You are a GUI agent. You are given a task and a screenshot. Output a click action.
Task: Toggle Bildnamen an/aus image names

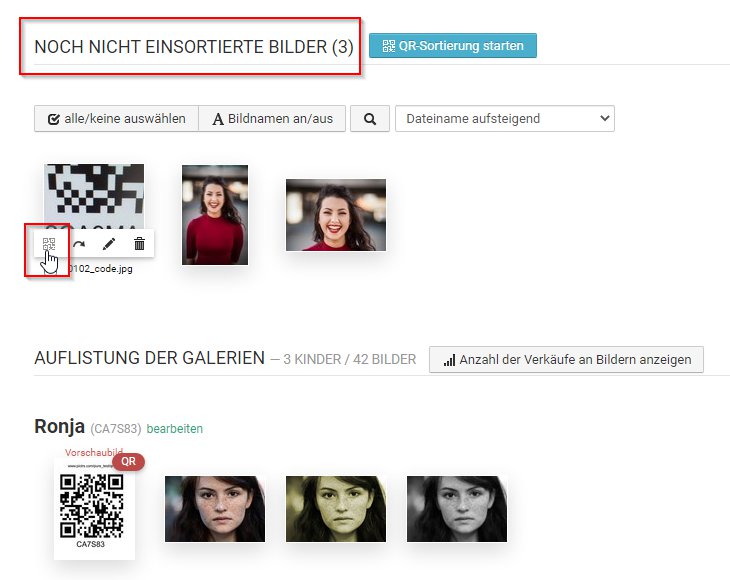272,118
